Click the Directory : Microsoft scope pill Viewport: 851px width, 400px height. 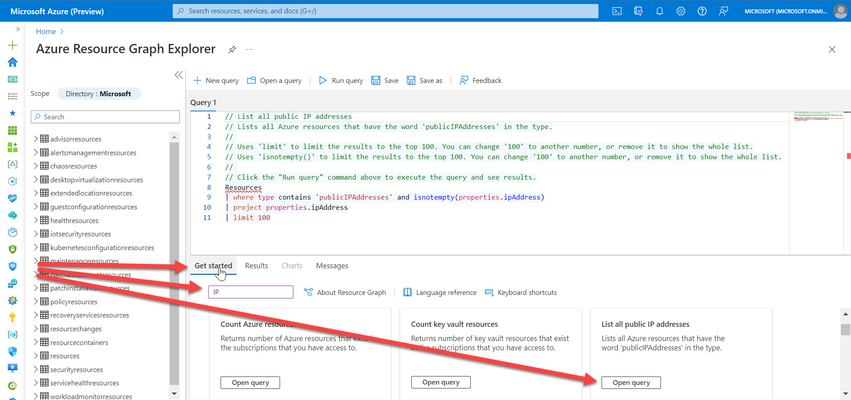pos(99,93)
